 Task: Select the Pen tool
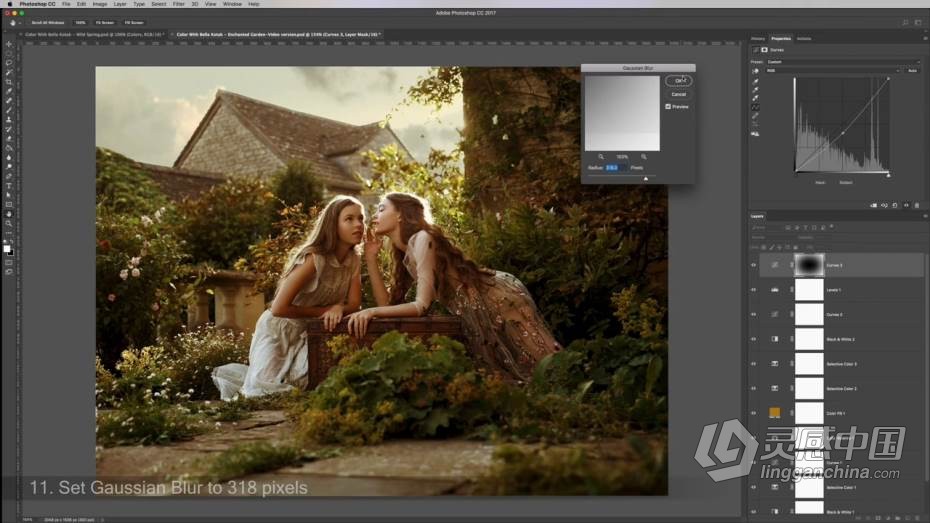coord(8,177)
